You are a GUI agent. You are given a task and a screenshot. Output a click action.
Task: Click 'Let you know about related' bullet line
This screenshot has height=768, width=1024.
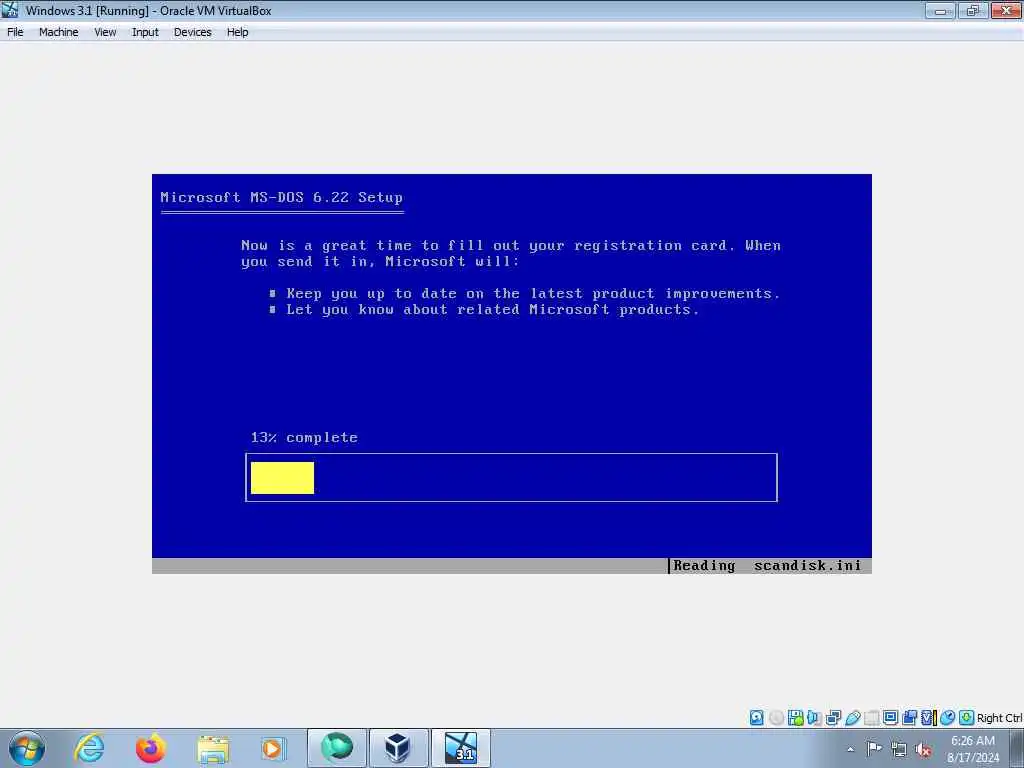tap(484, 310)
